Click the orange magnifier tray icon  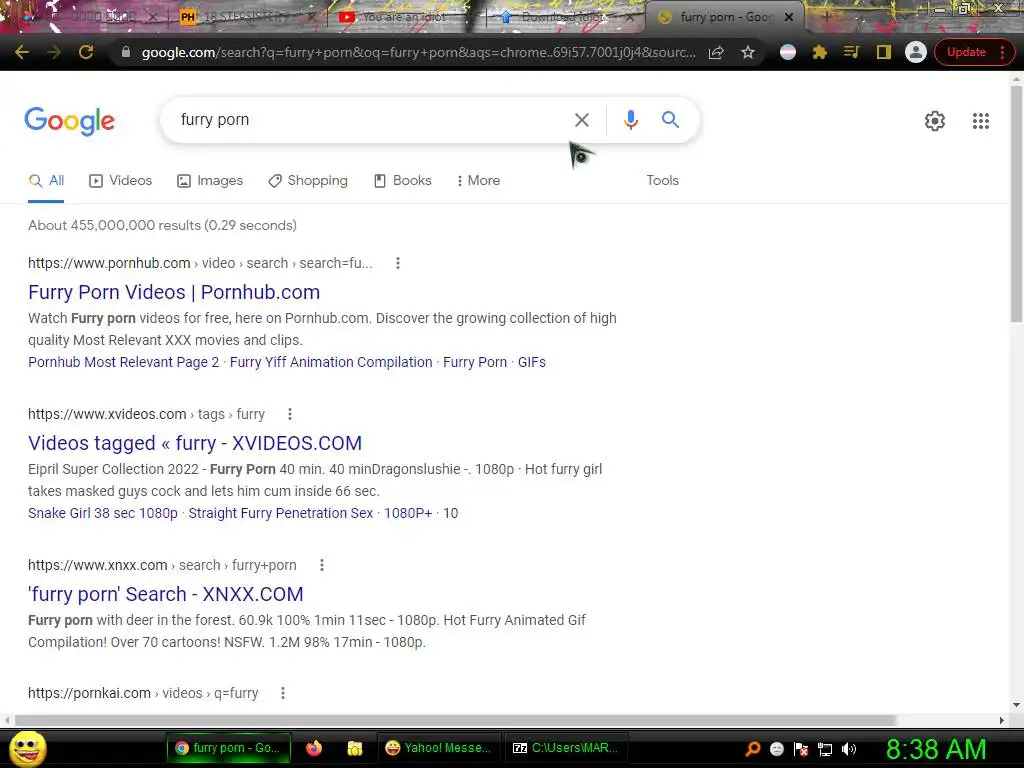[752, 749]
